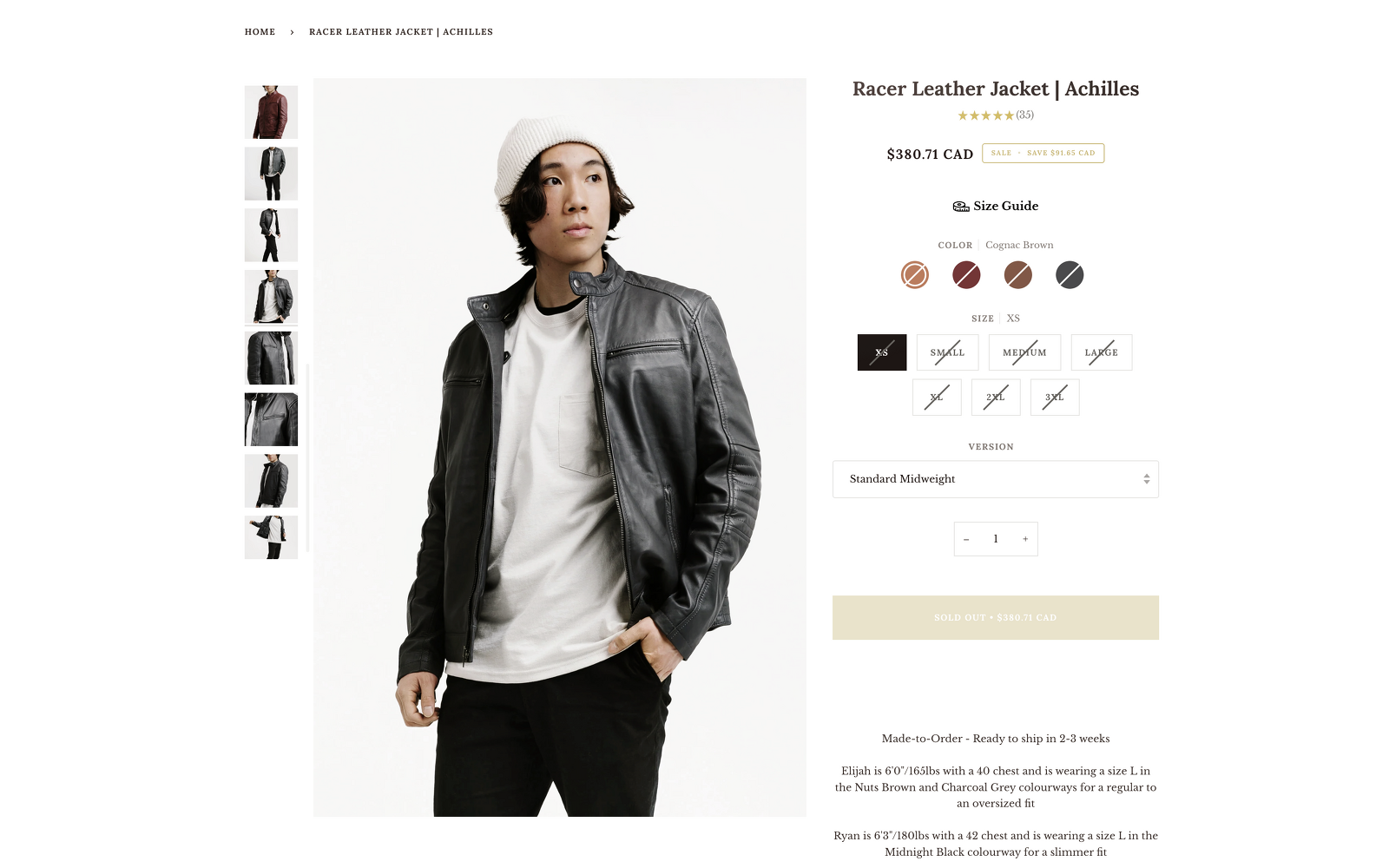Choose the 2XL size option
The height and width of the screenshot is (868, 1389).
(996, 398)
